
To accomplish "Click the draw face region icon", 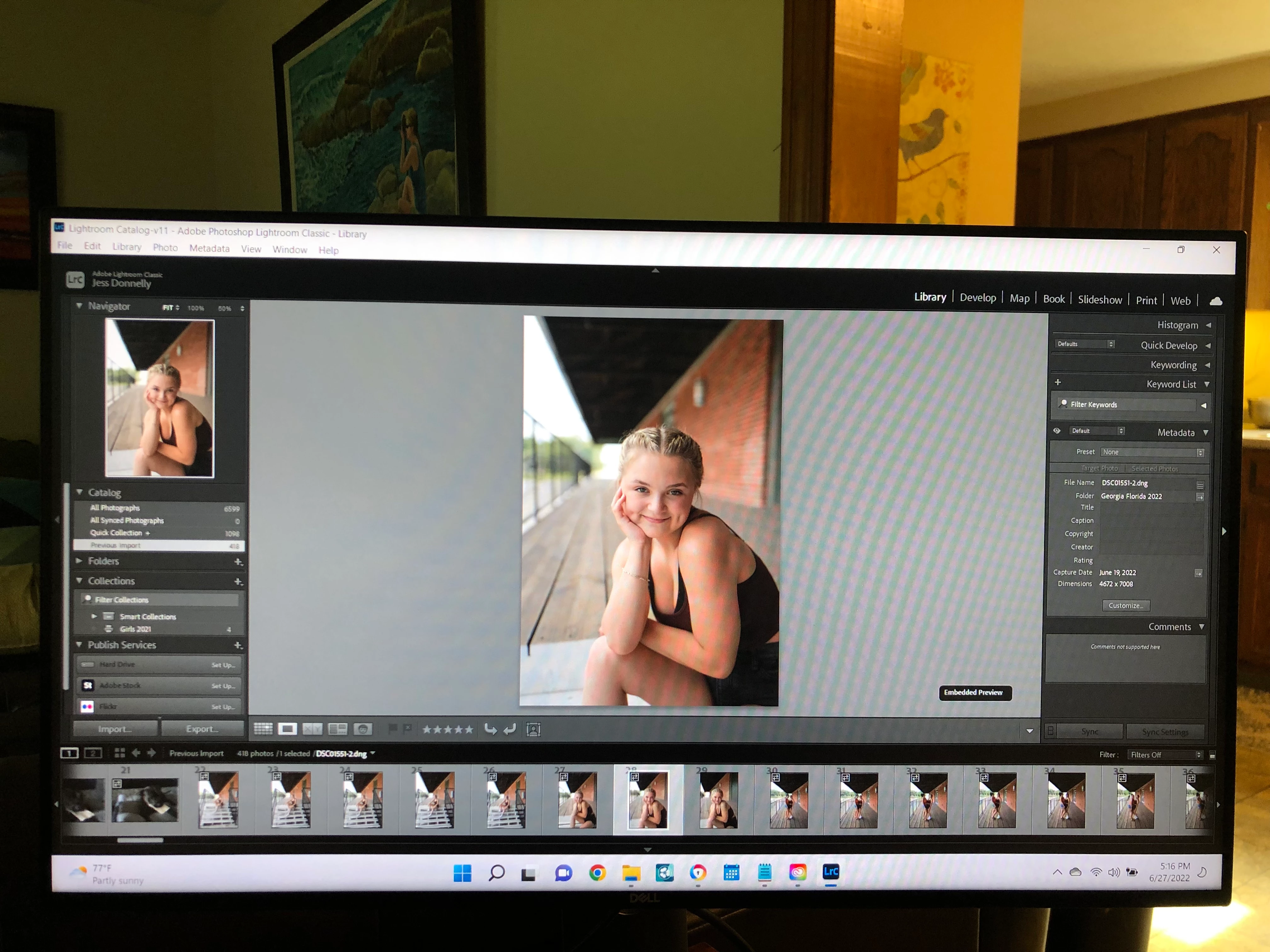I will click(x=533, y=729).
